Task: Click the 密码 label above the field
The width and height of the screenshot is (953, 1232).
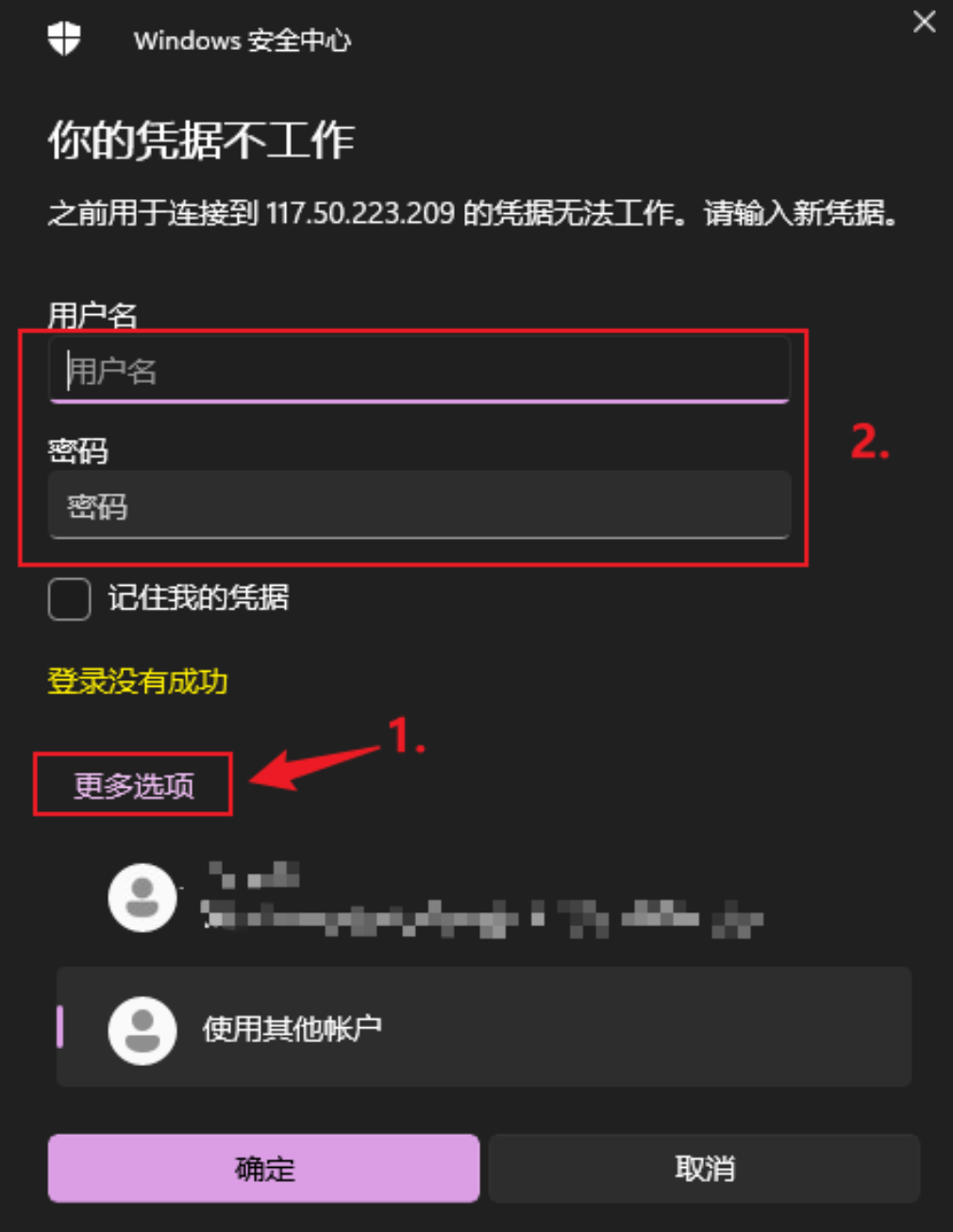Action: pyautogui.click(x=78, y=451)
